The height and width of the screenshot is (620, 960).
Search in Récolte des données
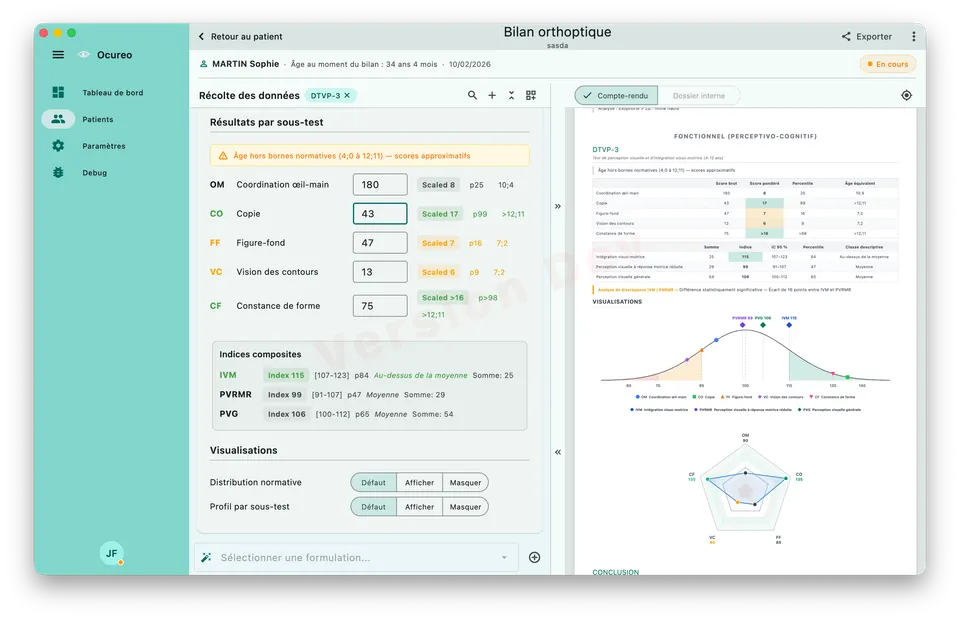pyautogui.click(x=472, y=95)
